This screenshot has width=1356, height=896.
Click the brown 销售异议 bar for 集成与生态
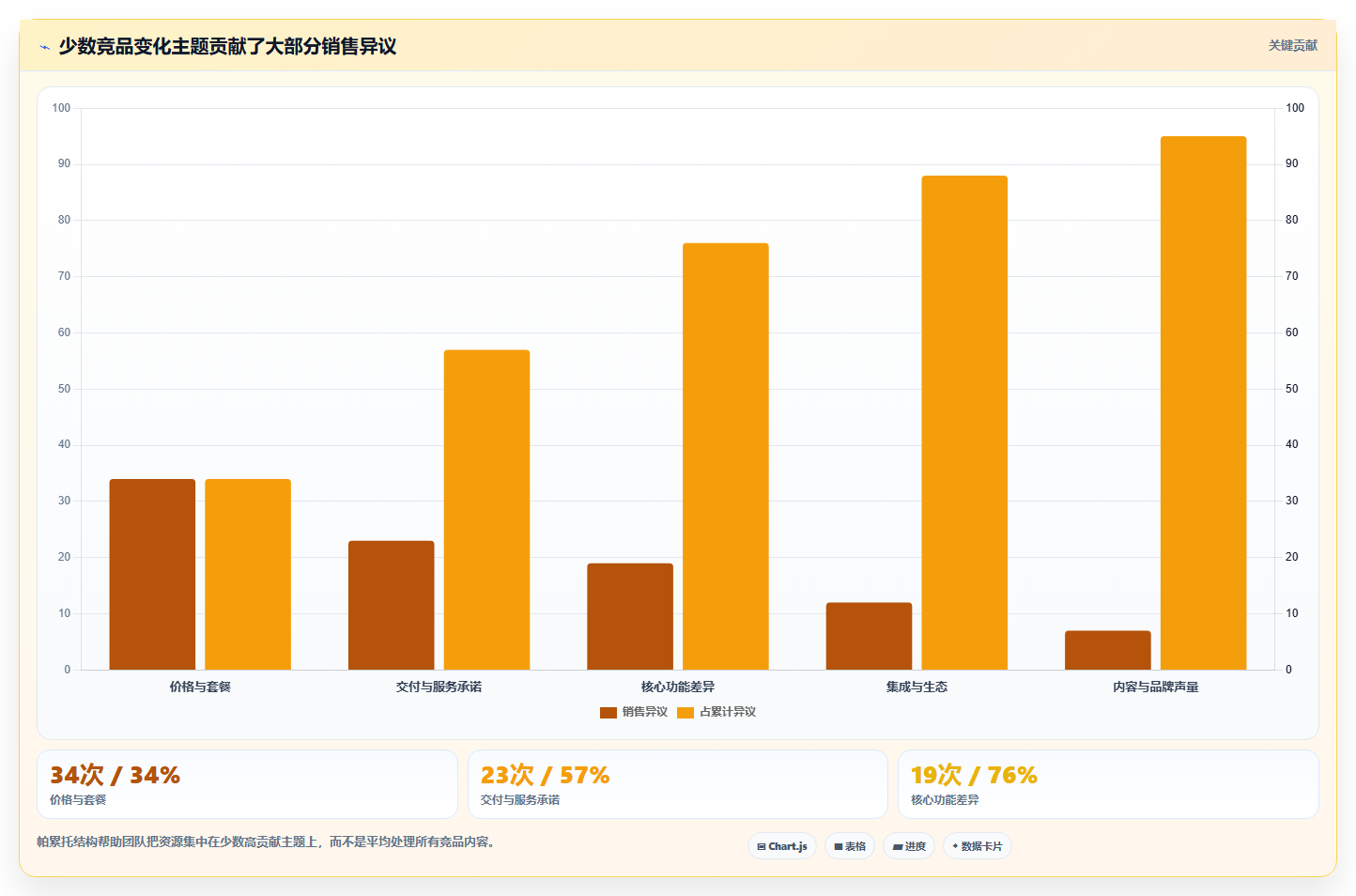click(870, 636)
